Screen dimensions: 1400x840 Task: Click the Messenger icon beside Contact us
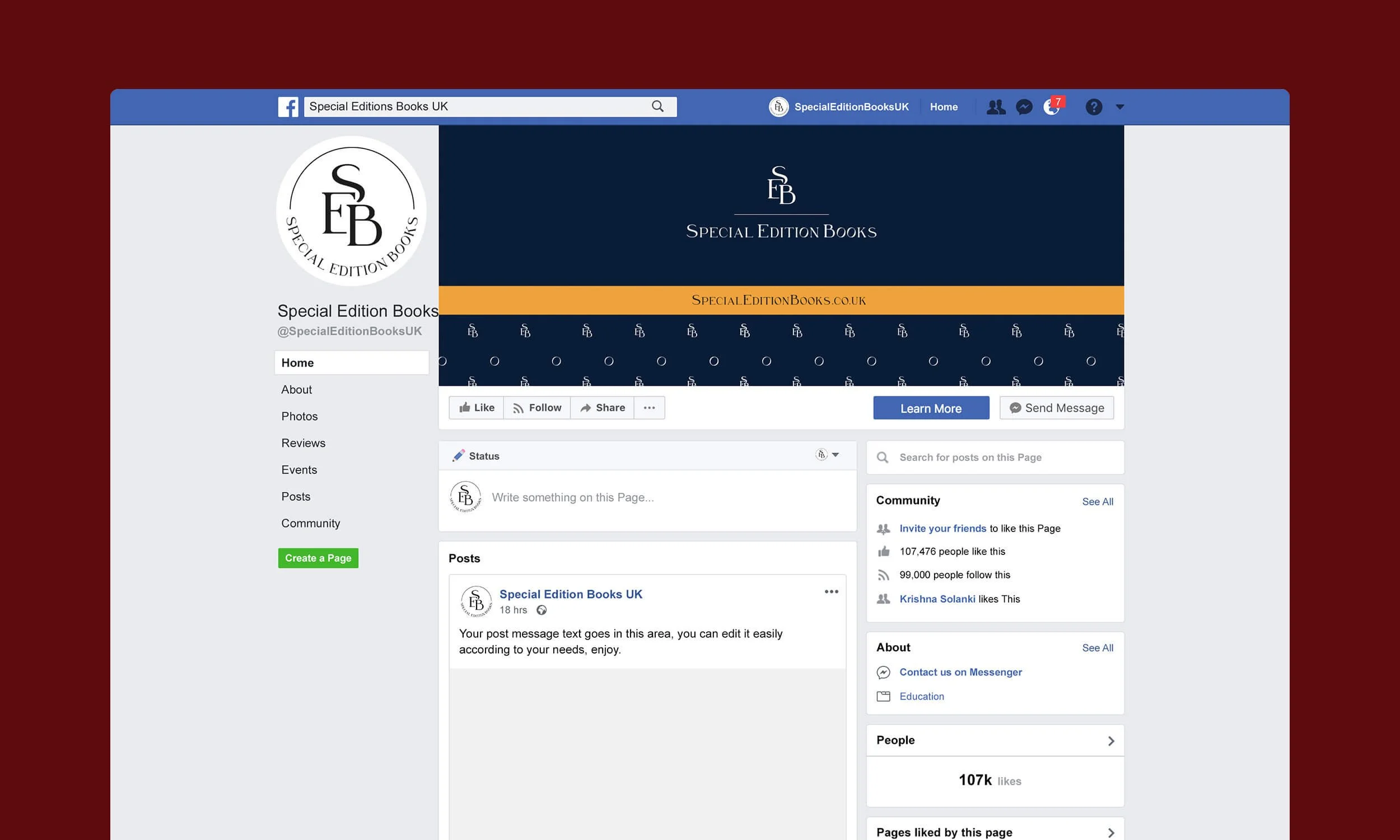coord(883,672)
